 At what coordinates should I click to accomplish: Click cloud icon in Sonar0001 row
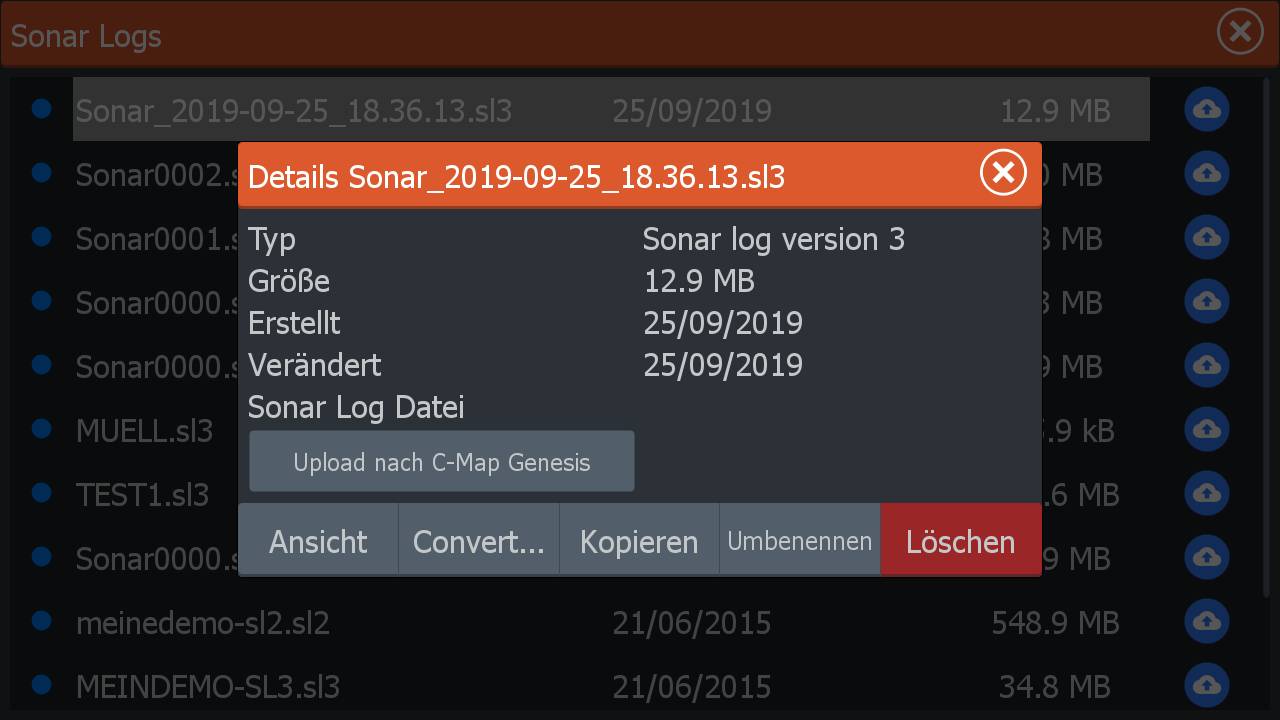click(x=1207, y=237)
